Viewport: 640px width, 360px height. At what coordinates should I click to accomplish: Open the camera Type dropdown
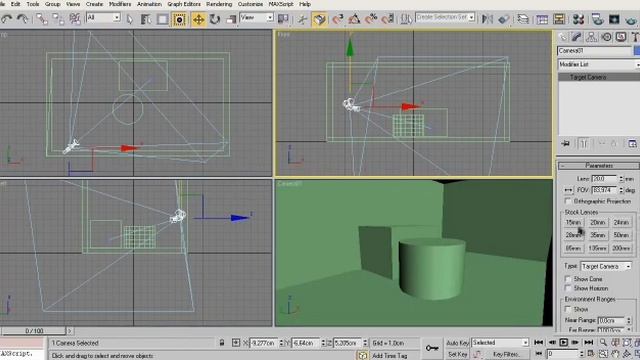tap(606, 266)
